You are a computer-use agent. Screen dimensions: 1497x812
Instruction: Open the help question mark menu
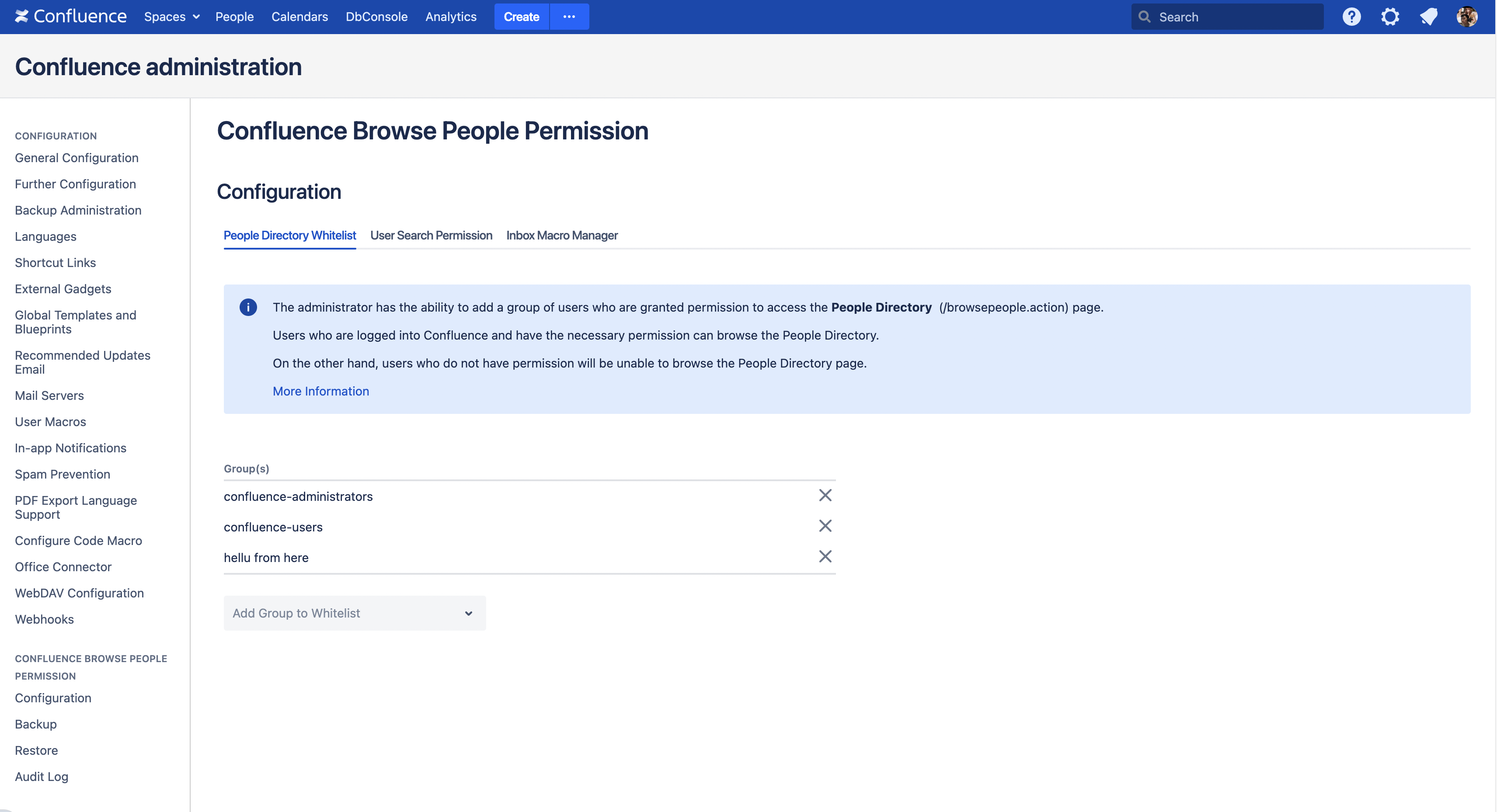[1351, 16]
